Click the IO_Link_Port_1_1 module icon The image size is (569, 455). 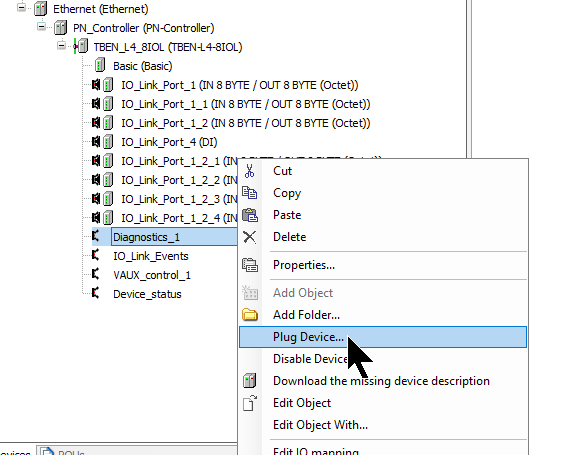(108, 104)
